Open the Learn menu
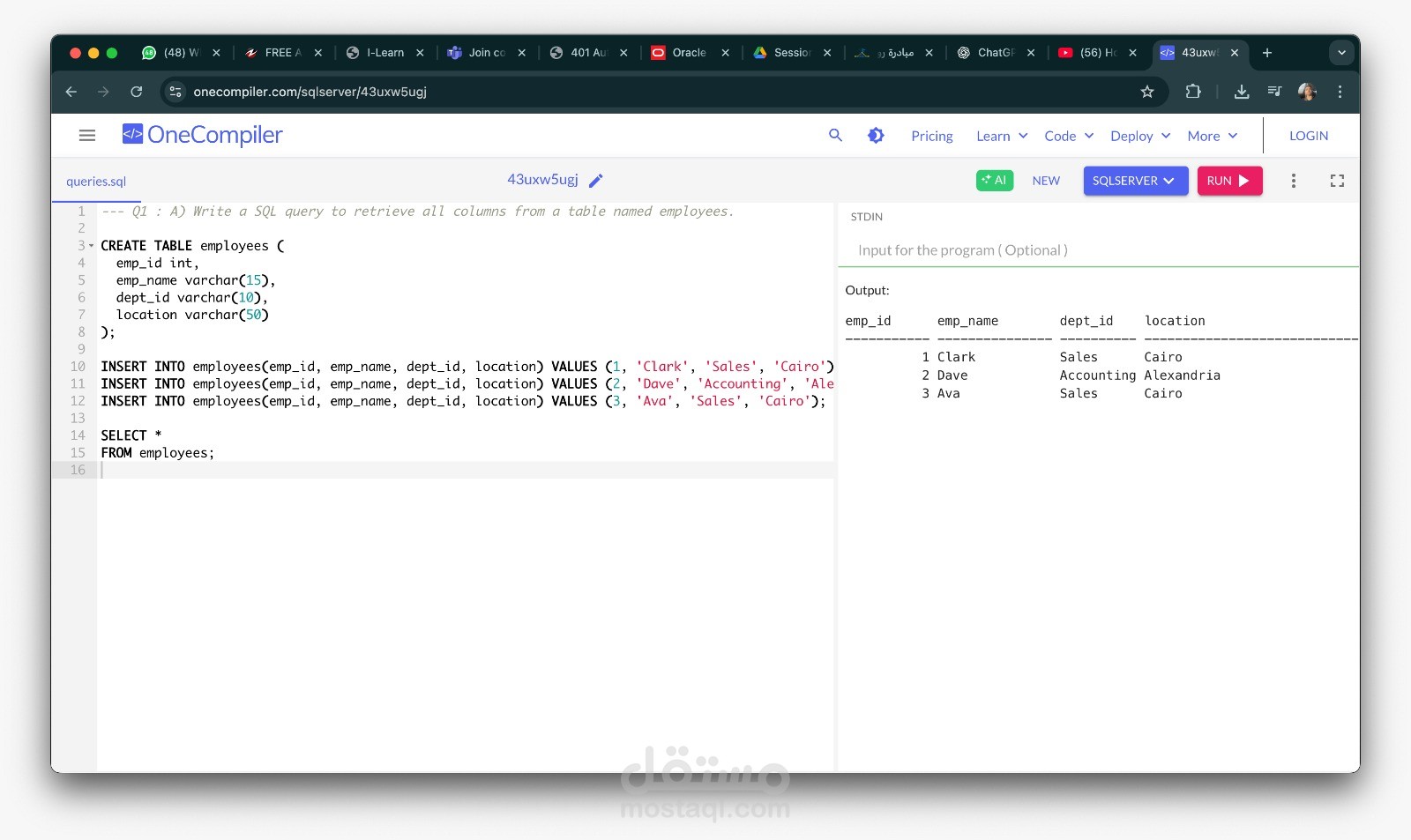The width and height of the screenshot is (1411, 840). click(999, 136)
